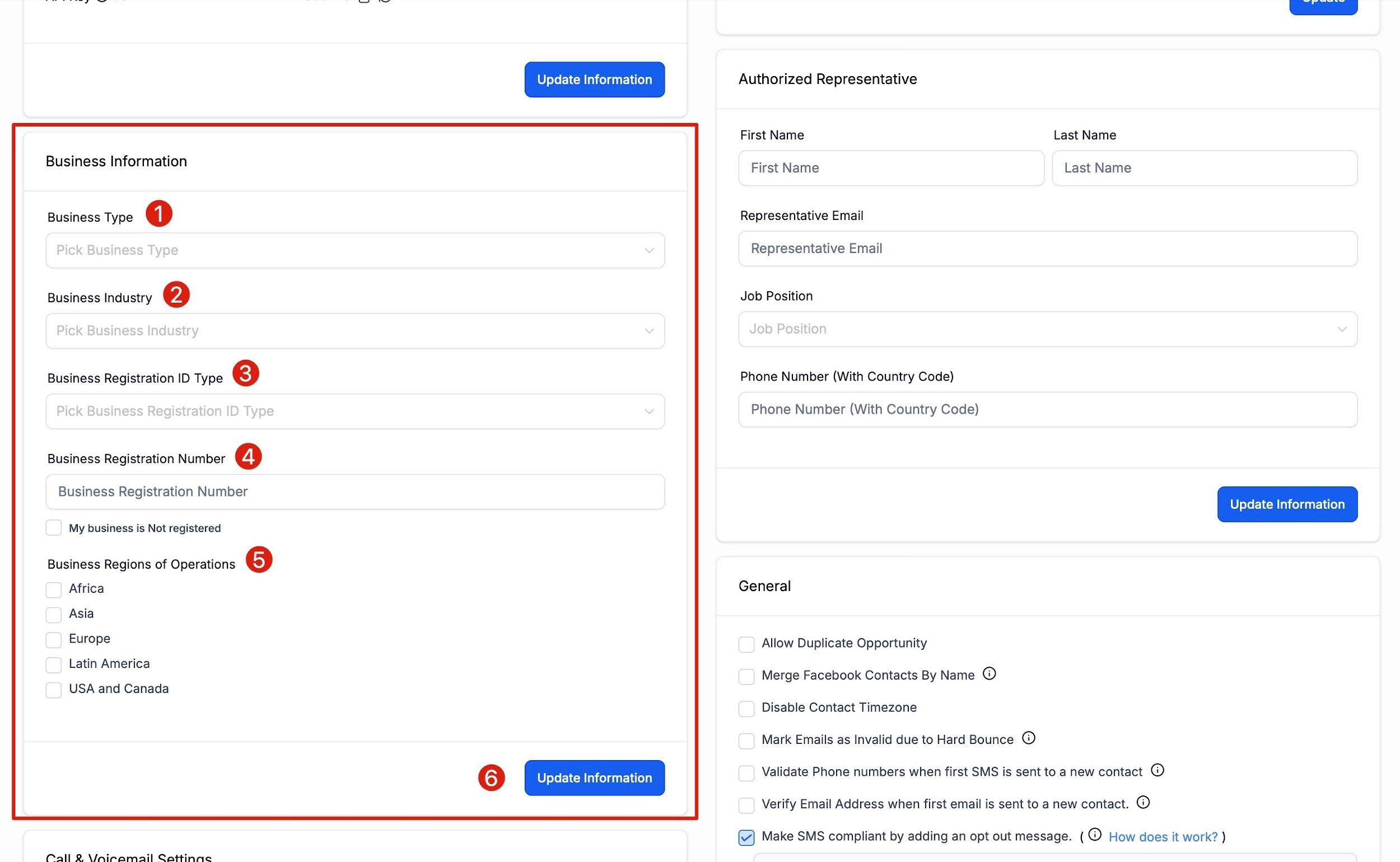Click info icon before How does it work
Screen dimensions: 1400x862
tap(1095, 835)
